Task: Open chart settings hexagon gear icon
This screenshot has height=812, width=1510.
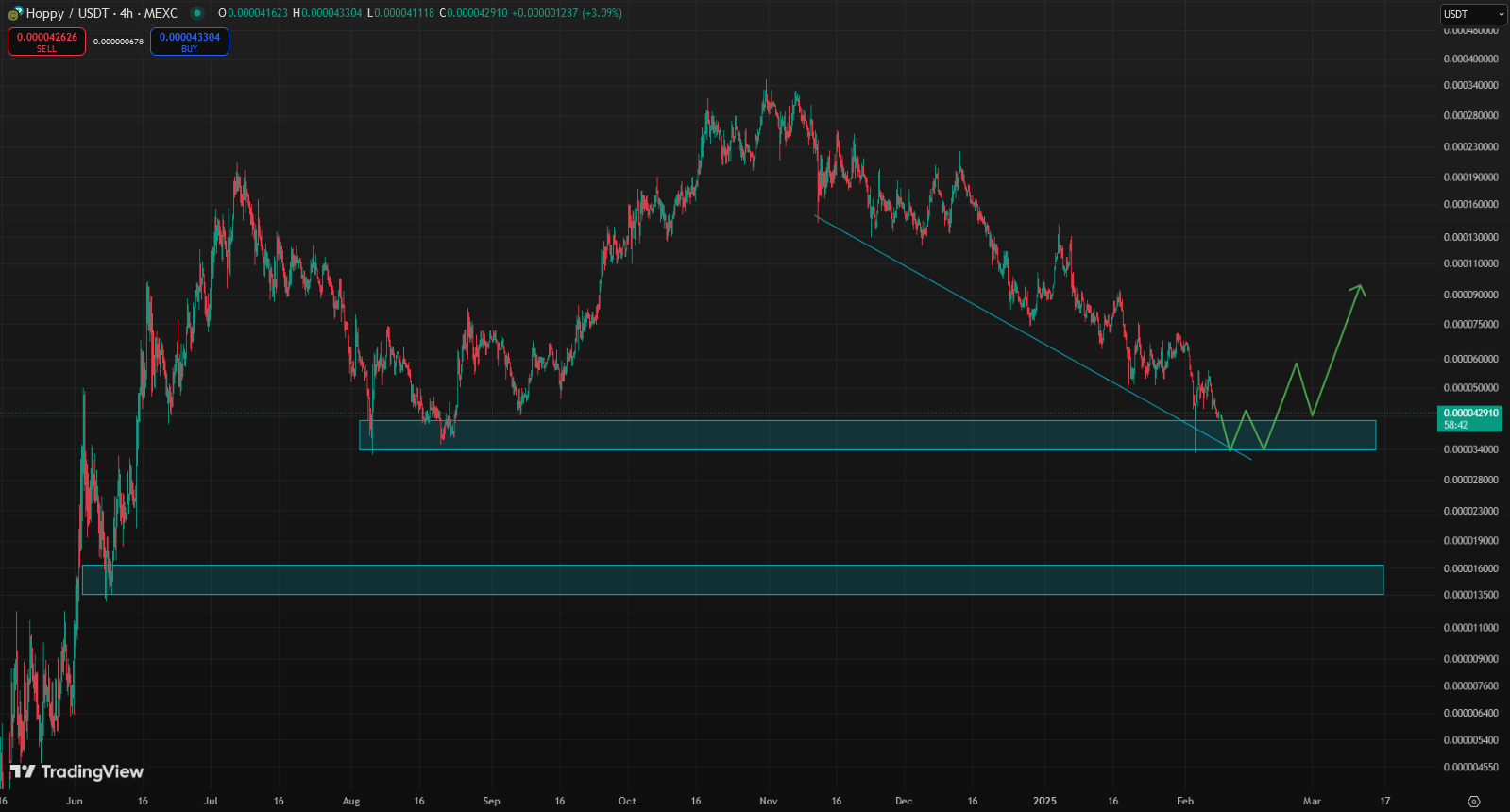Action: [x=1474, y=801]
